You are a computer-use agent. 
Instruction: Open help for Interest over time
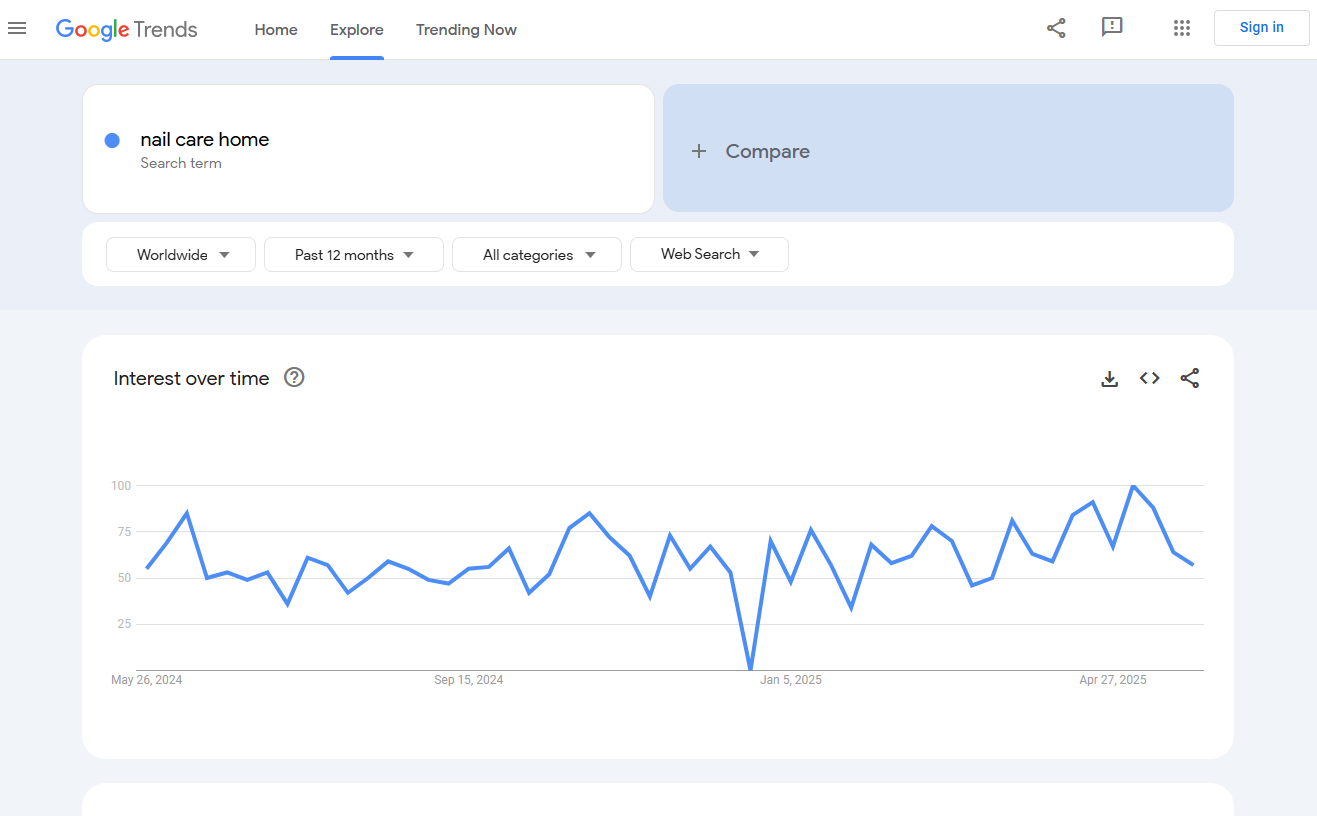(294, 377)
